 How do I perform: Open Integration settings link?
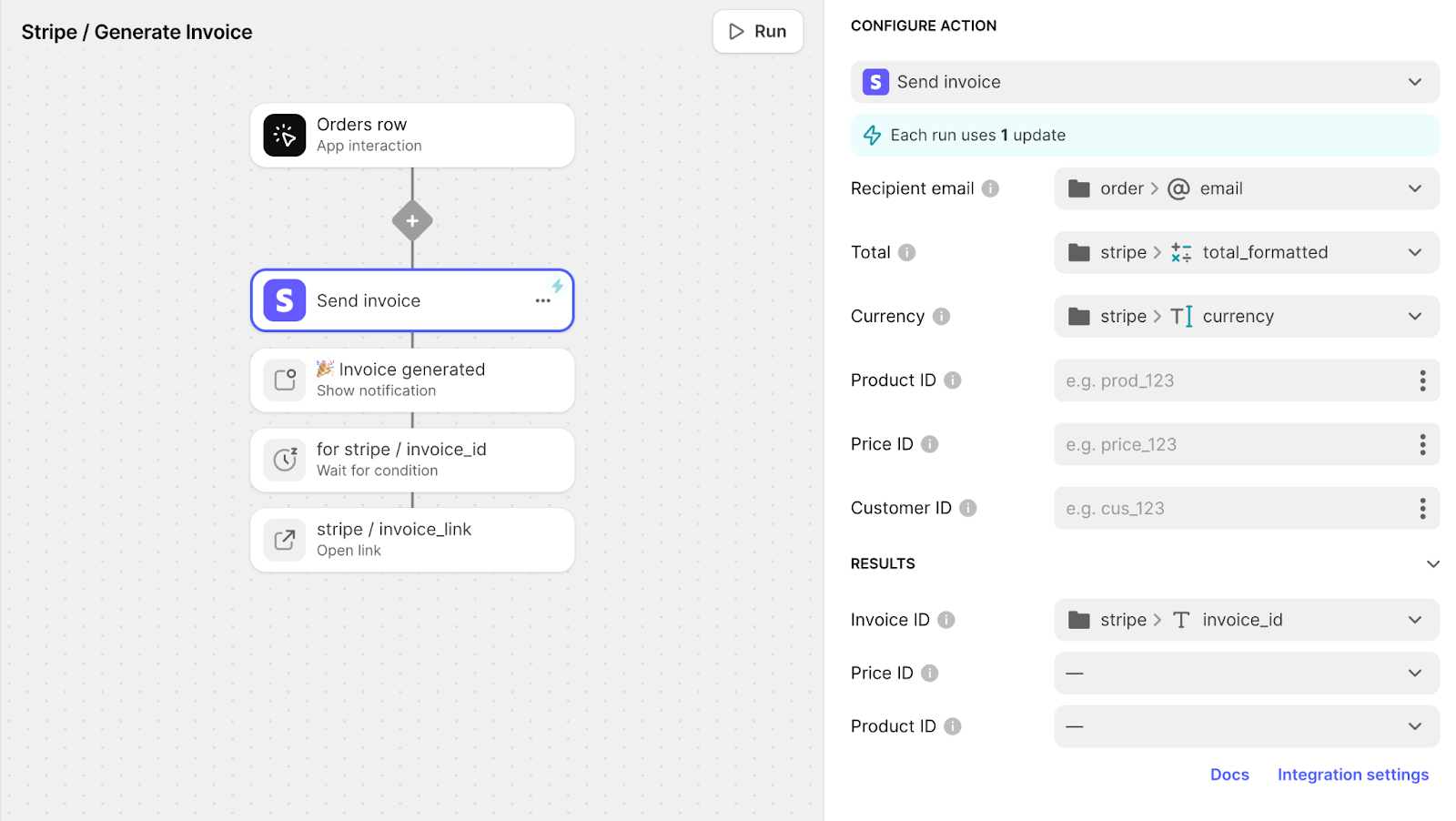1353,775
